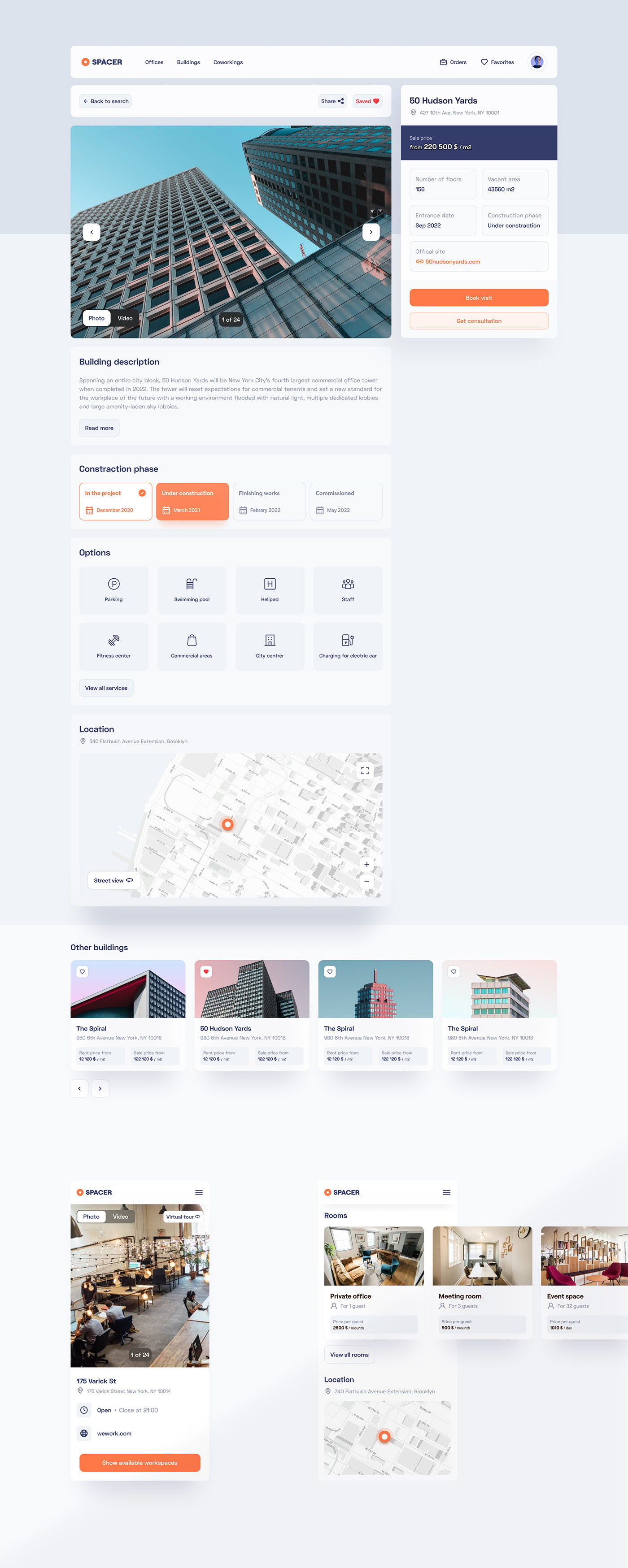Image resolution: width=628 pixels, height=1568 pixels.
Task: Select the Finishing works phase
Action: click(x=269, y=502)
